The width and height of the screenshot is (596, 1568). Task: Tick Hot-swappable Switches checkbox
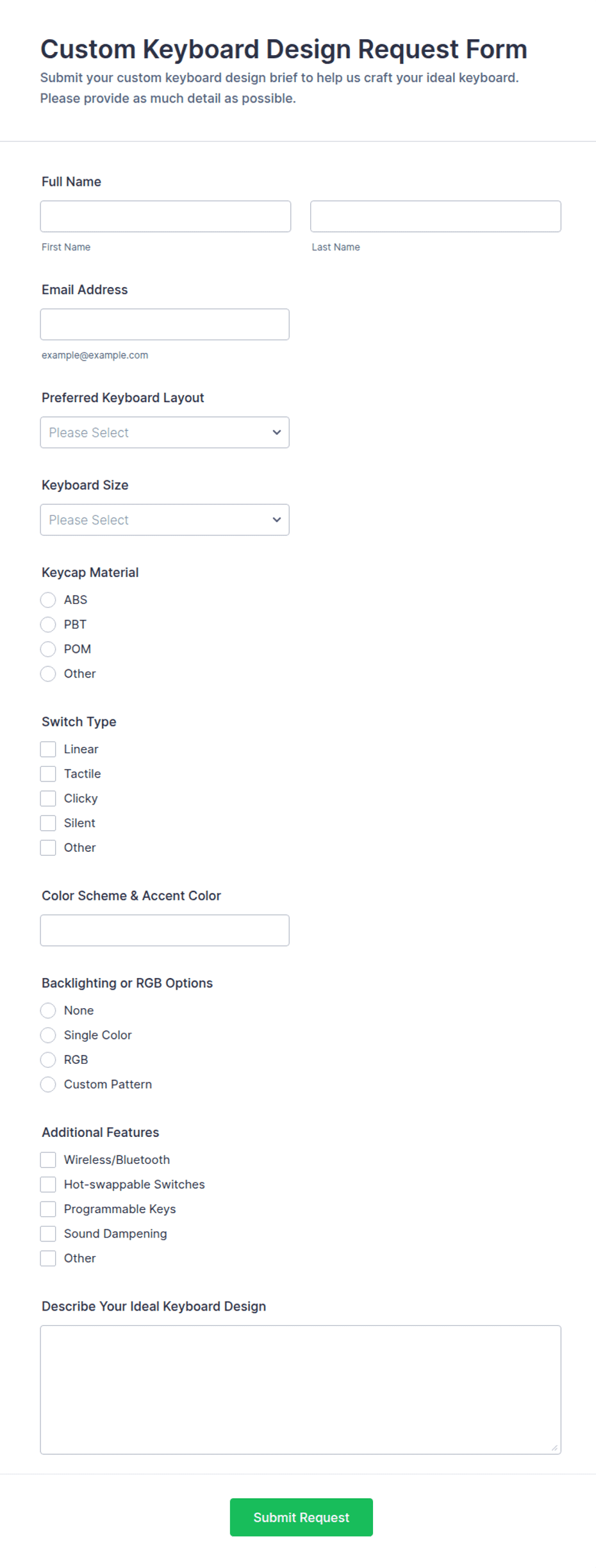pyautogui.click(x=48, y=1184)
